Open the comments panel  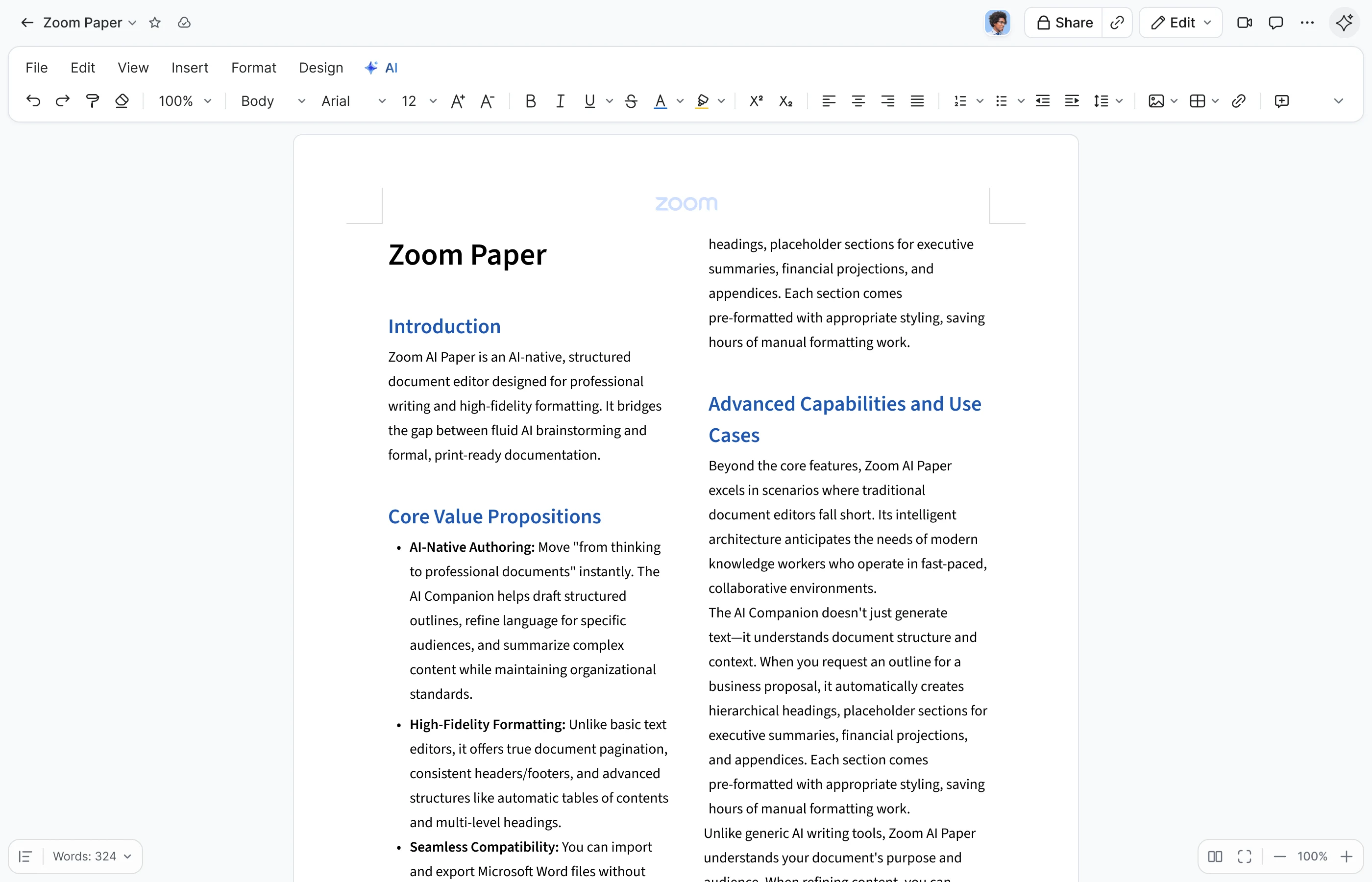(x=1275, y=23)
